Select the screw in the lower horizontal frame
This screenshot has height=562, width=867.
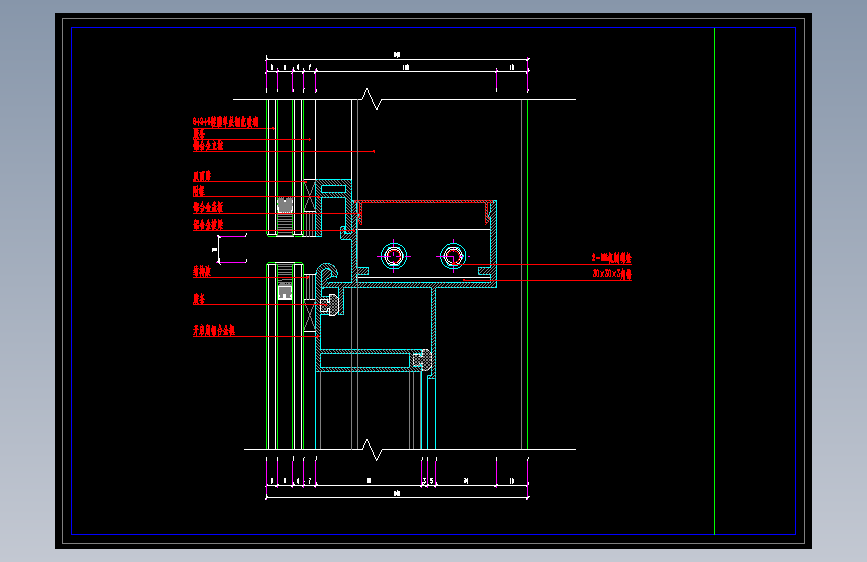[x=422, y=361]
